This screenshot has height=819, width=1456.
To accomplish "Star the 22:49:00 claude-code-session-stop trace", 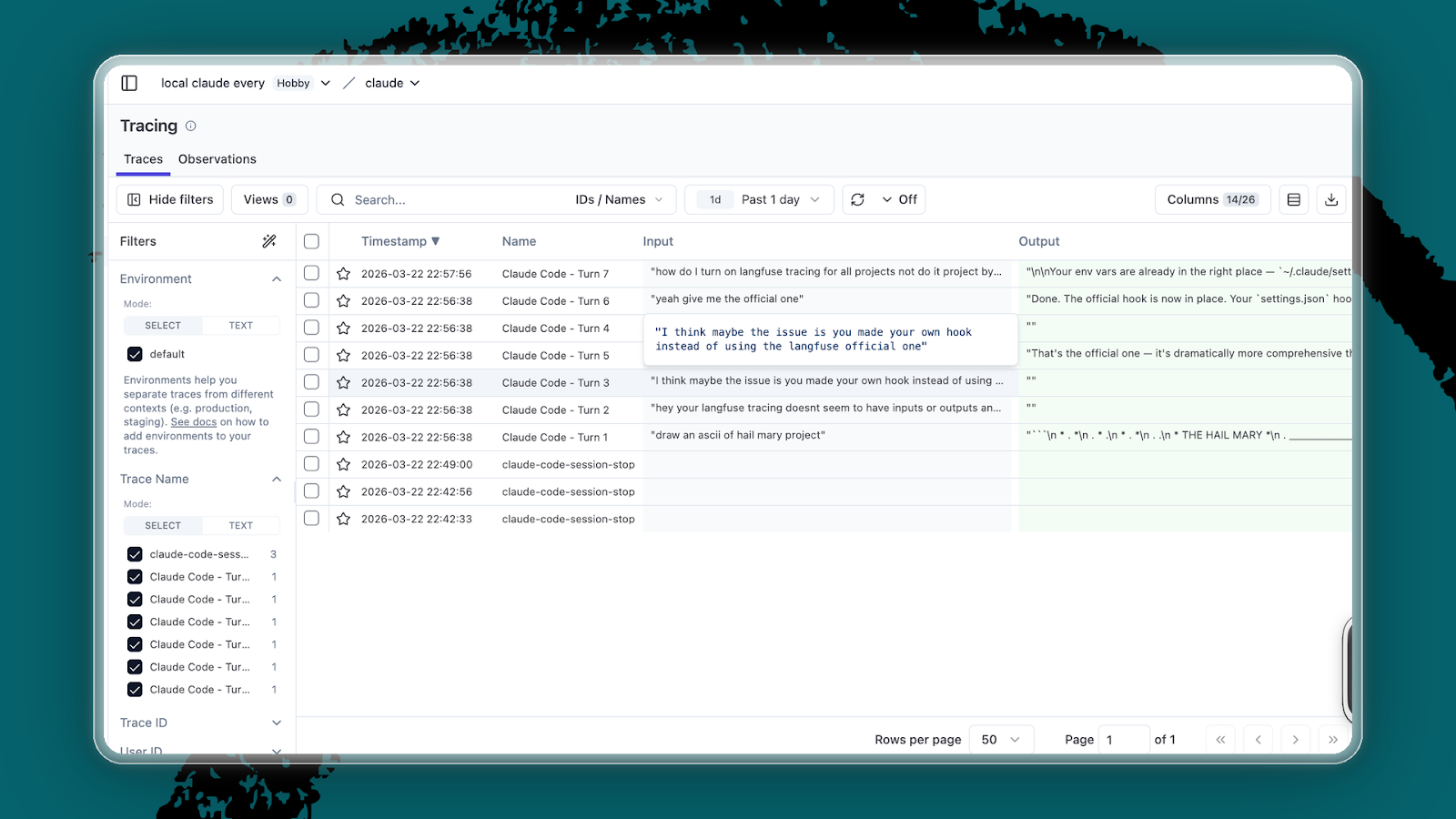I will [x=343, y=465].
